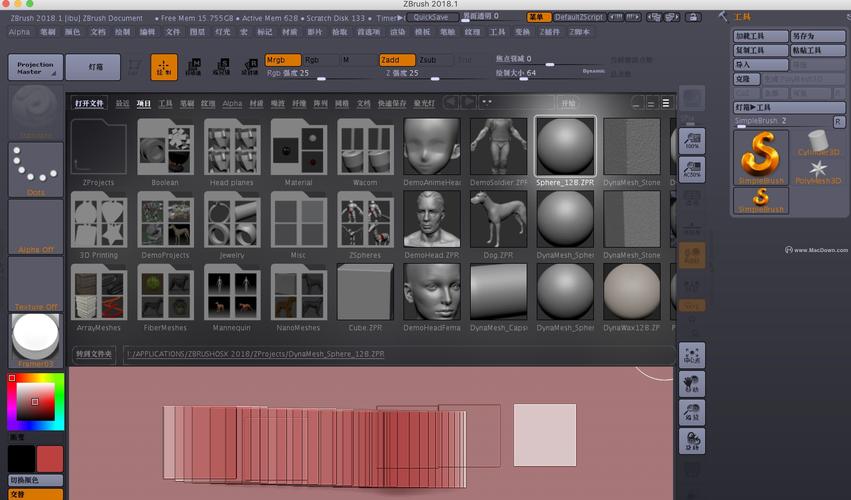Select the large SimpleBrush tool icon
This screenshot has width=851, height=500.
760,157
